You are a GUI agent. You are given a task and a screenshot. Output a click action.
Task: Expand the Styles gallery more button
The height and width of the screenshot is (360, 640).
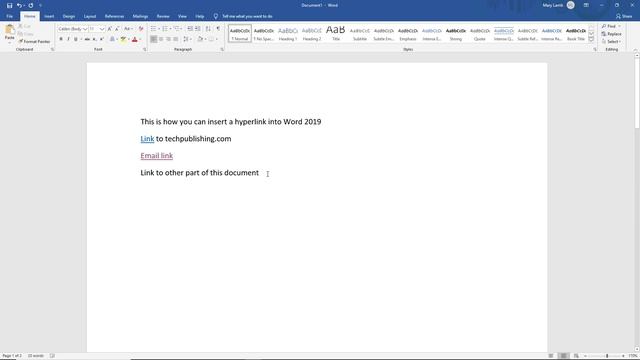click(591, 40)
